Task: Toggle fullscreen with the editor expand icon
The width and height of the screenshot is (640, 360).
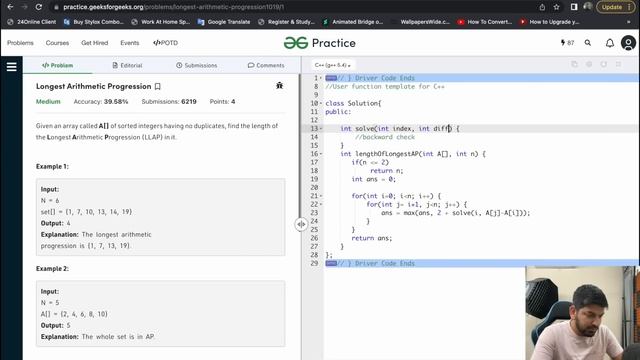Action: (618, 64)
